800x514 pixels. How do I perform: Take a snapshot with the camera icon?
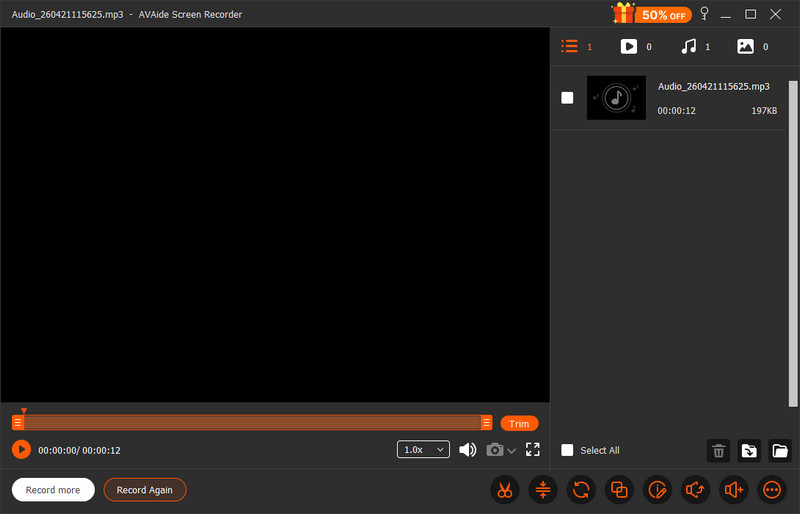[x=494, y=450]
